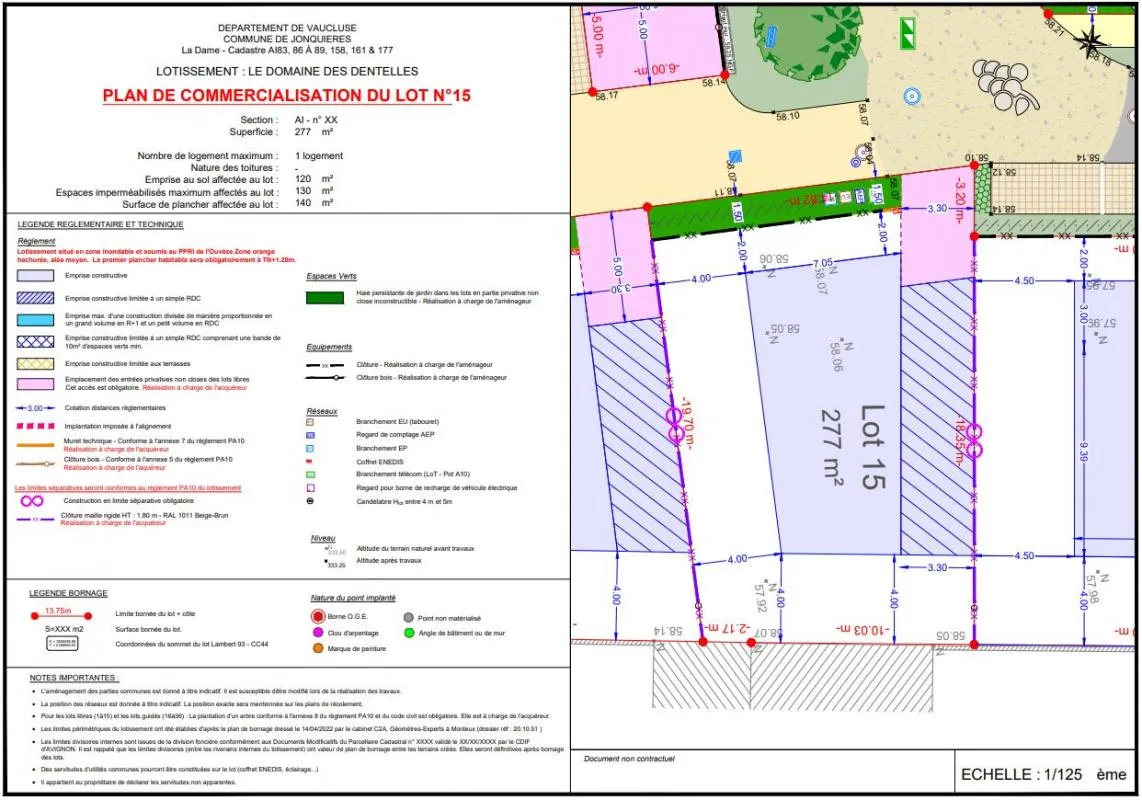Click the underlined red limites séparatives text
The image size is (1142, 800).
pyautogui.click(x=128, y=487)
